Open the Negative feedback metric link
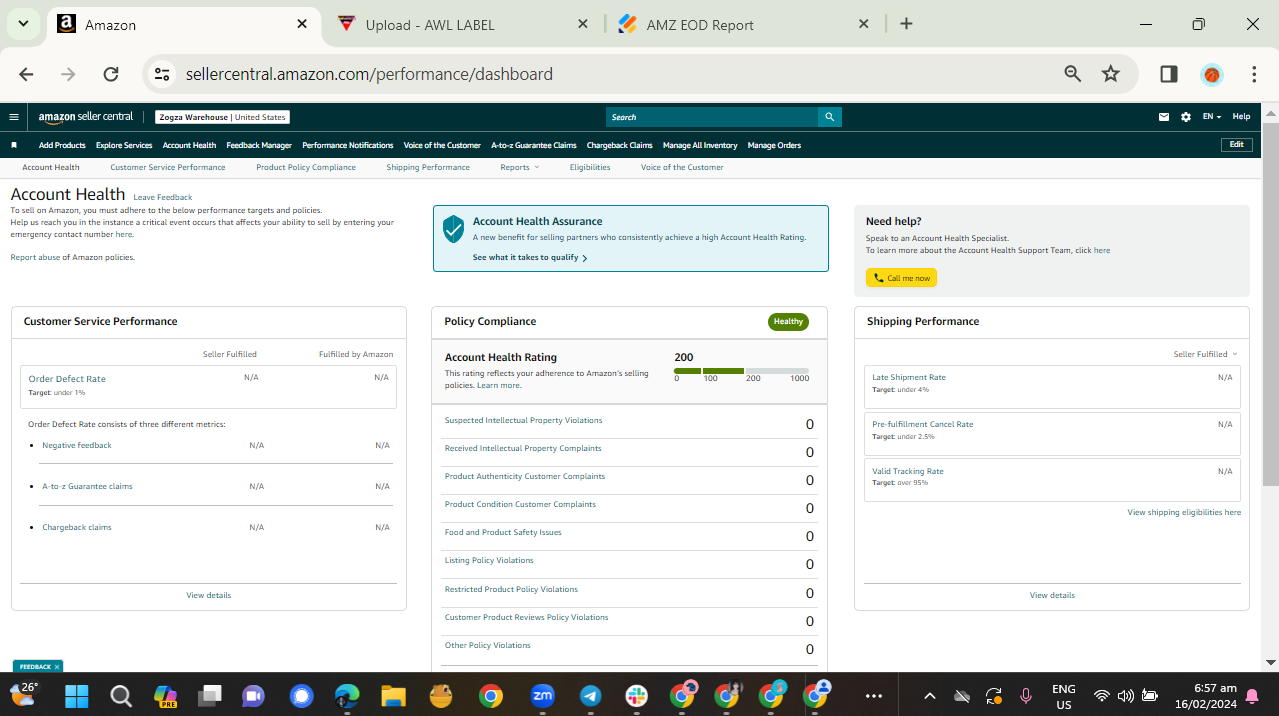1279x716 pixels. (x=77, y=445)
